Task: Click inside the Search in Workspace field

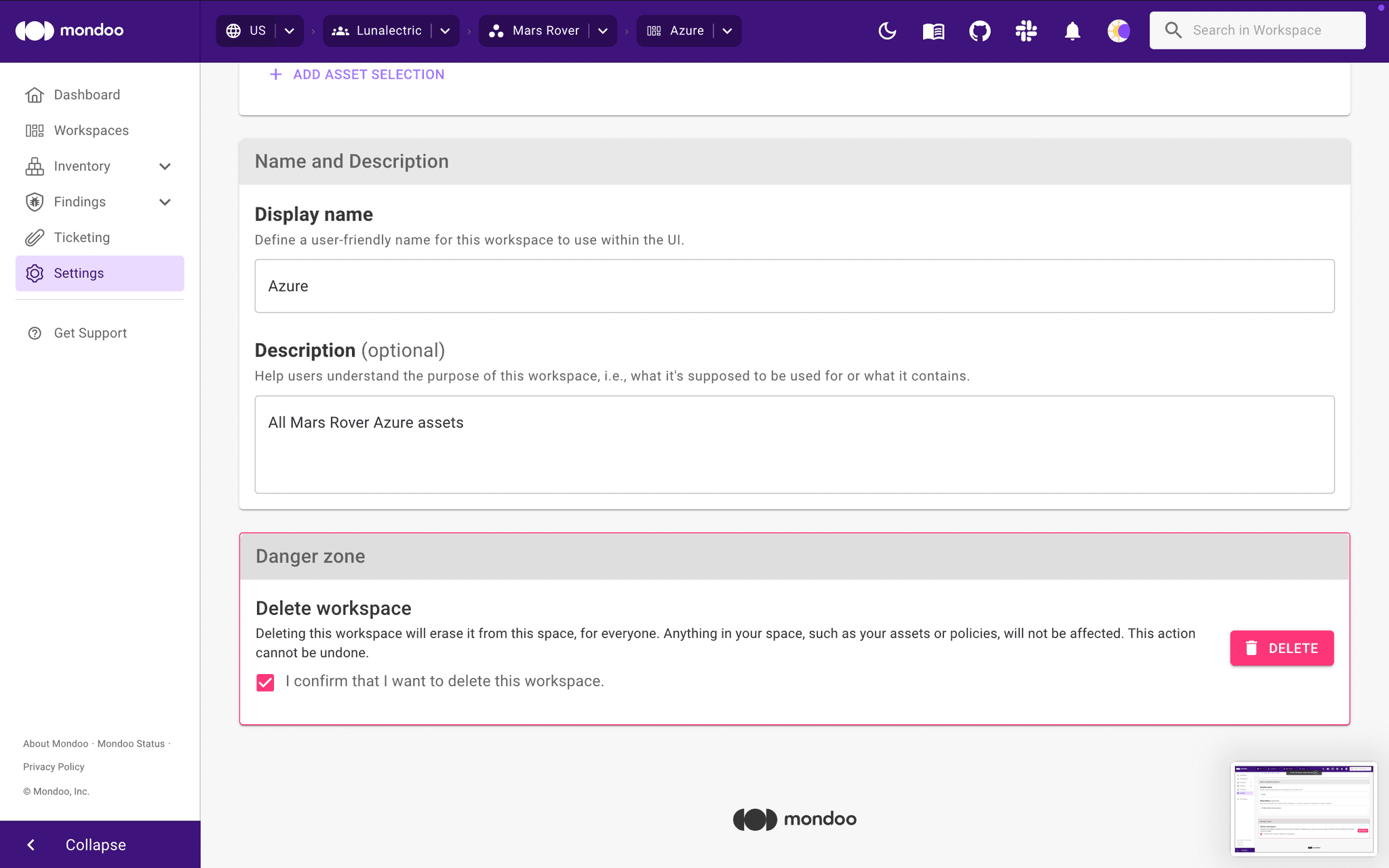Action: (1268, 30)
